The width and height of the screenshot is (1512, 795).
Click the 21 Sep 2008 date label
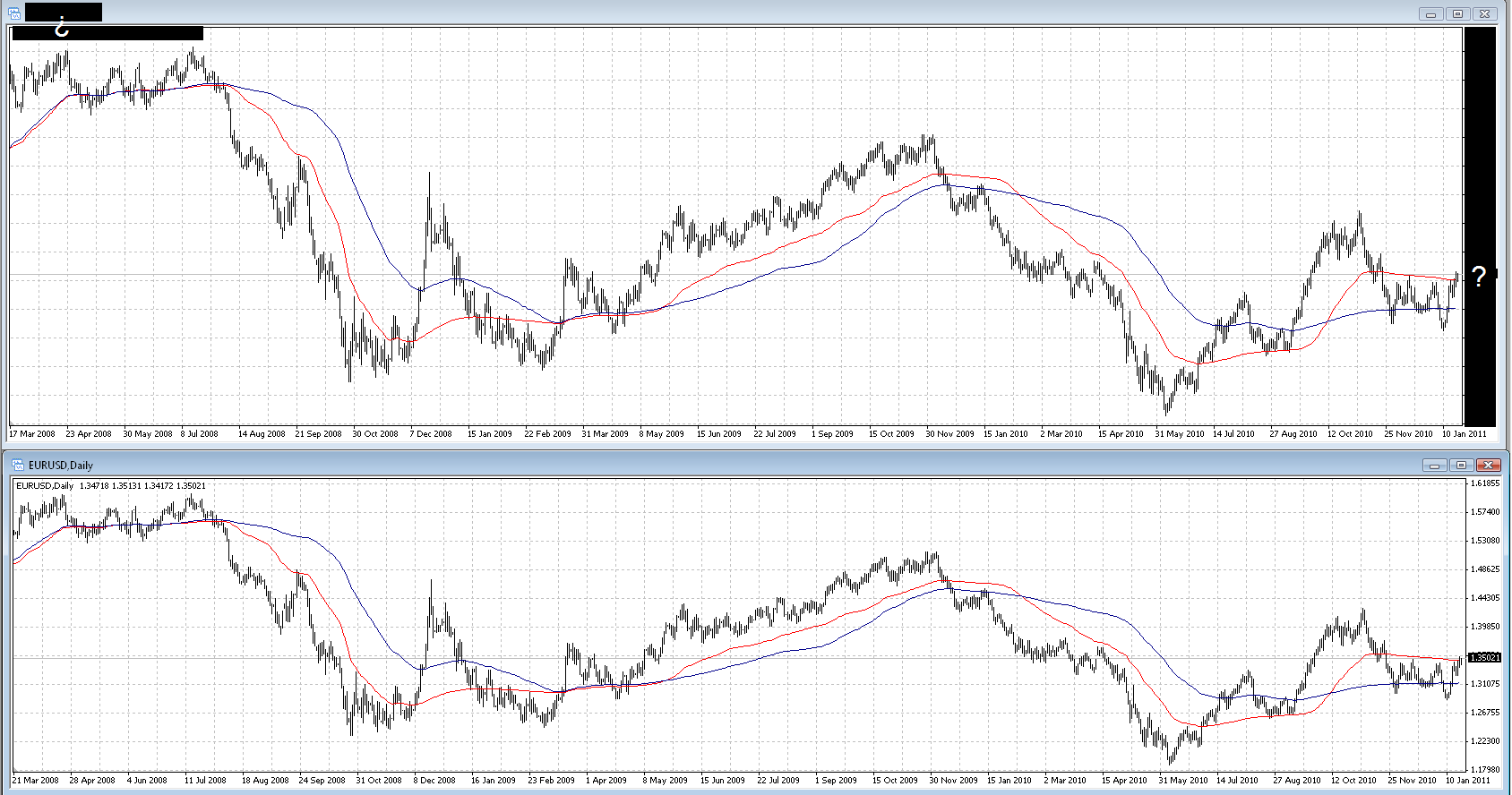pos(319,434)
